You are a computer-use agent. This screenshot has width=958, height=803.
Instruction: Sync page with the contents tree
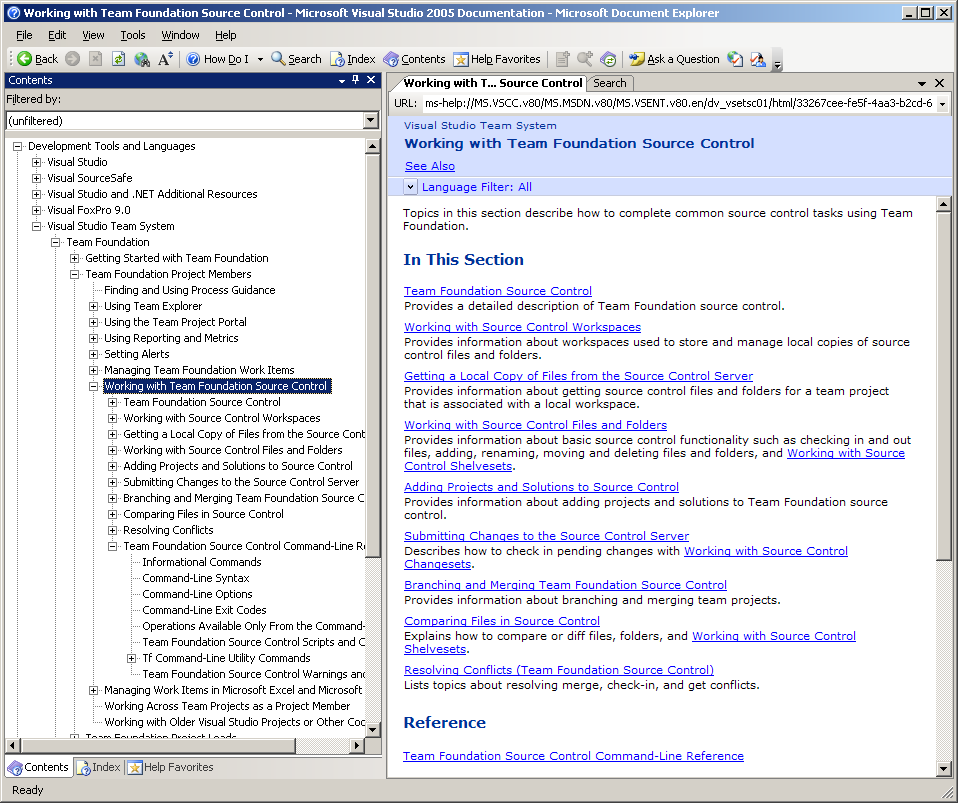608,59
